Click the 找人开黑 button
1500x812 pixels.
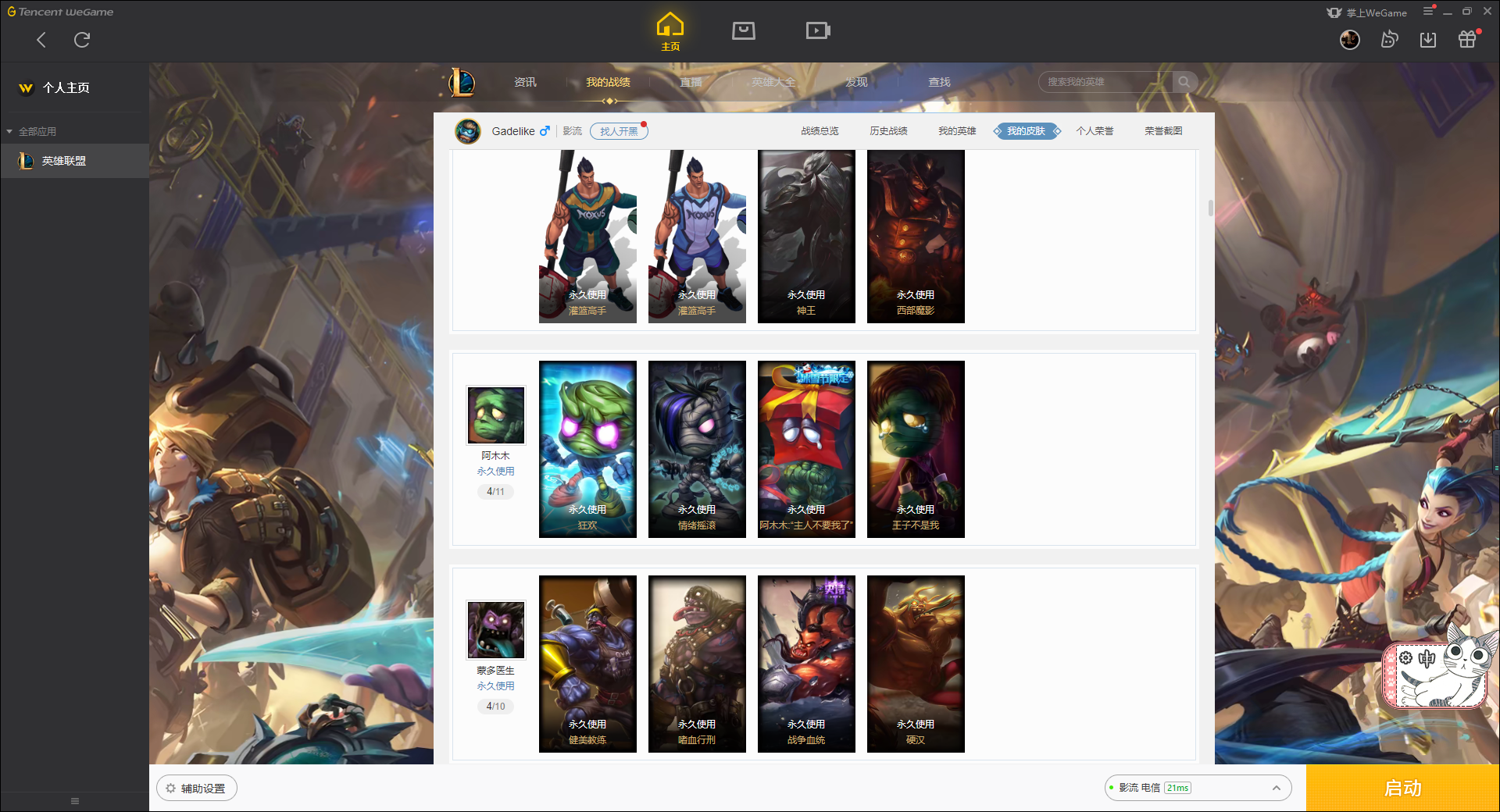pyautogui.click(x=619, y=131)
